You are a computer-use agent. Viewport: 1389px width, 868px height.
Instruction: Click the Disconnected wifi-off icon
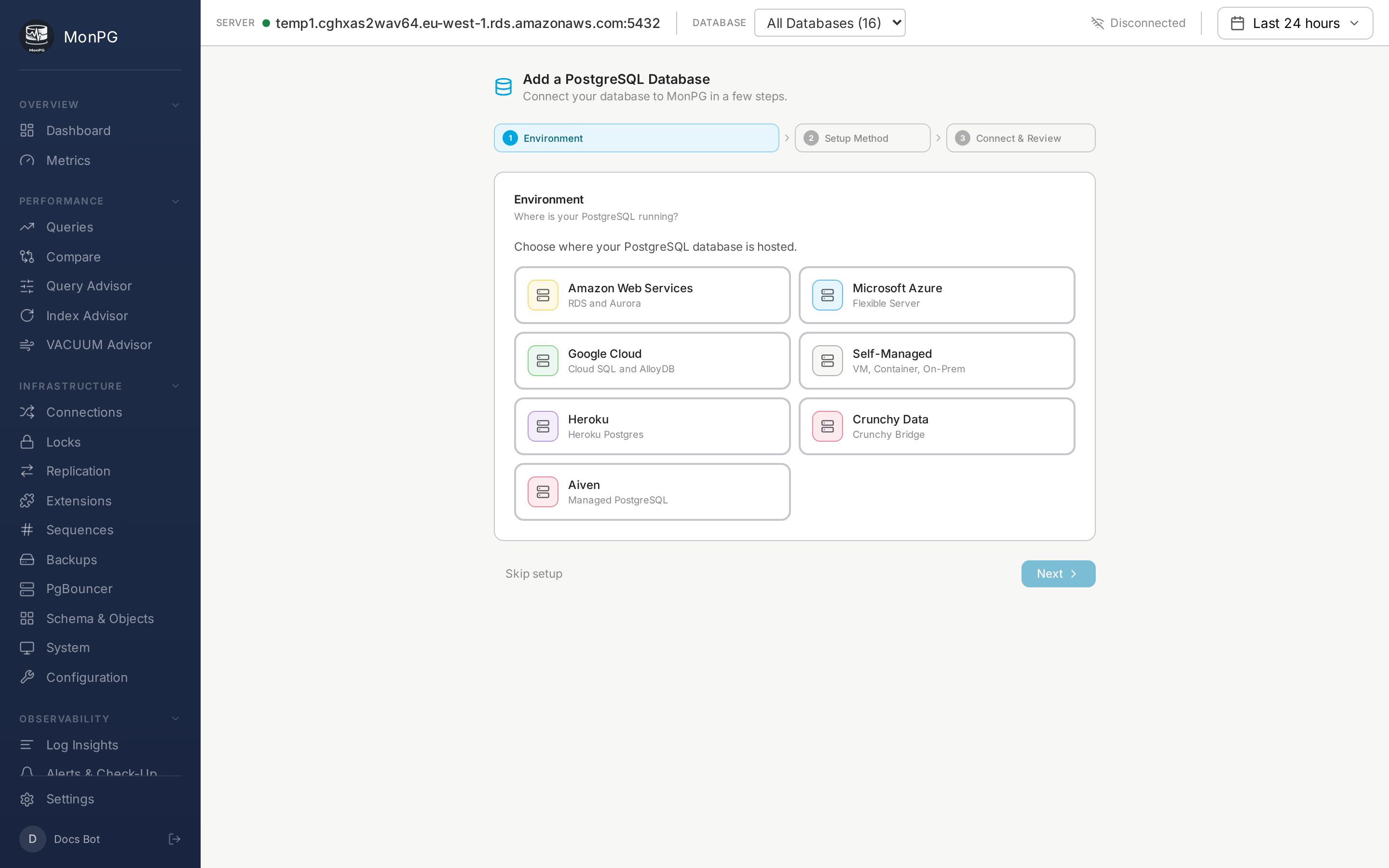point(1097,23)
